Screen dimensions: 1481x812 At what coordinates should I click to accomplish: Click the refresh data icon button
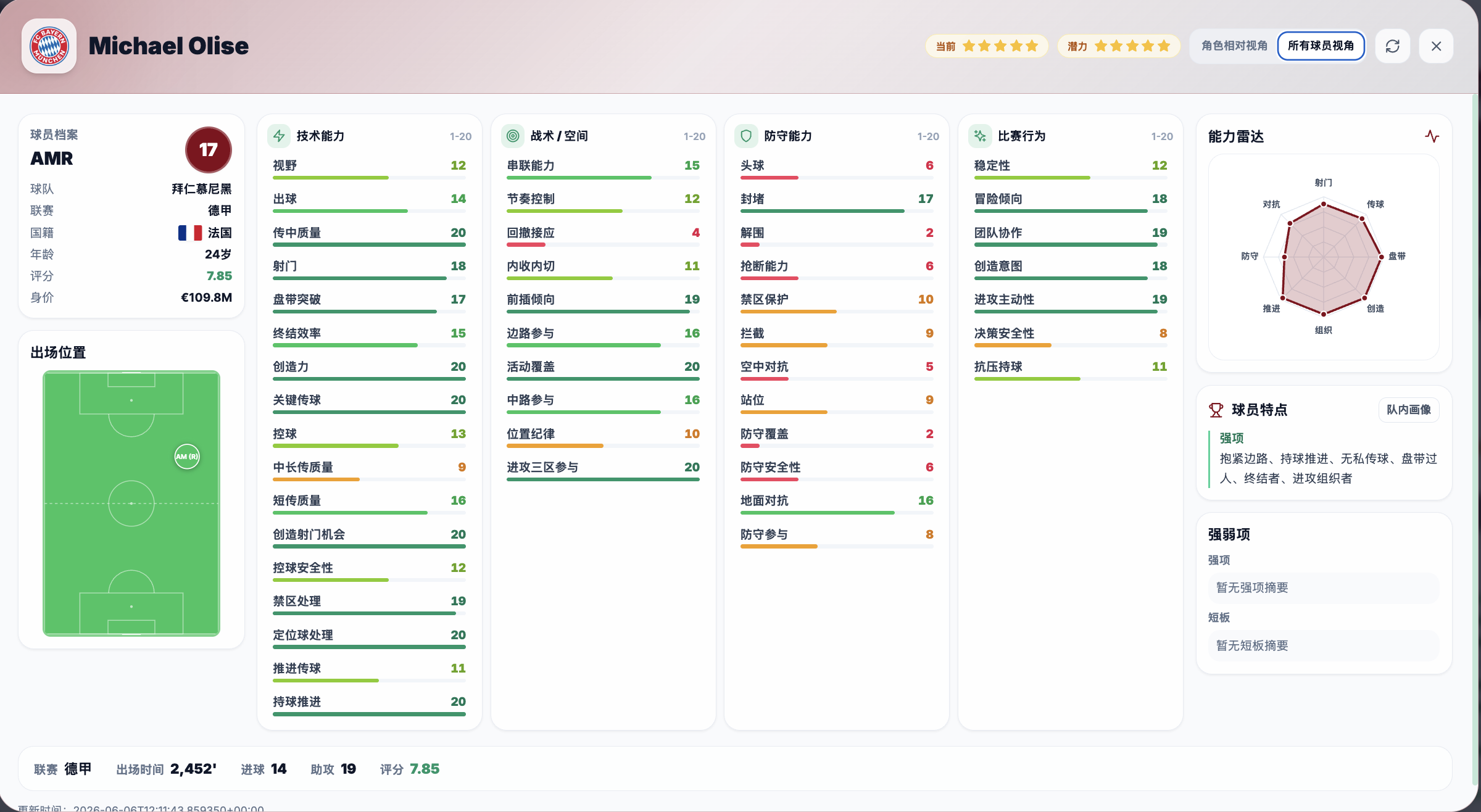point(1393,46)
